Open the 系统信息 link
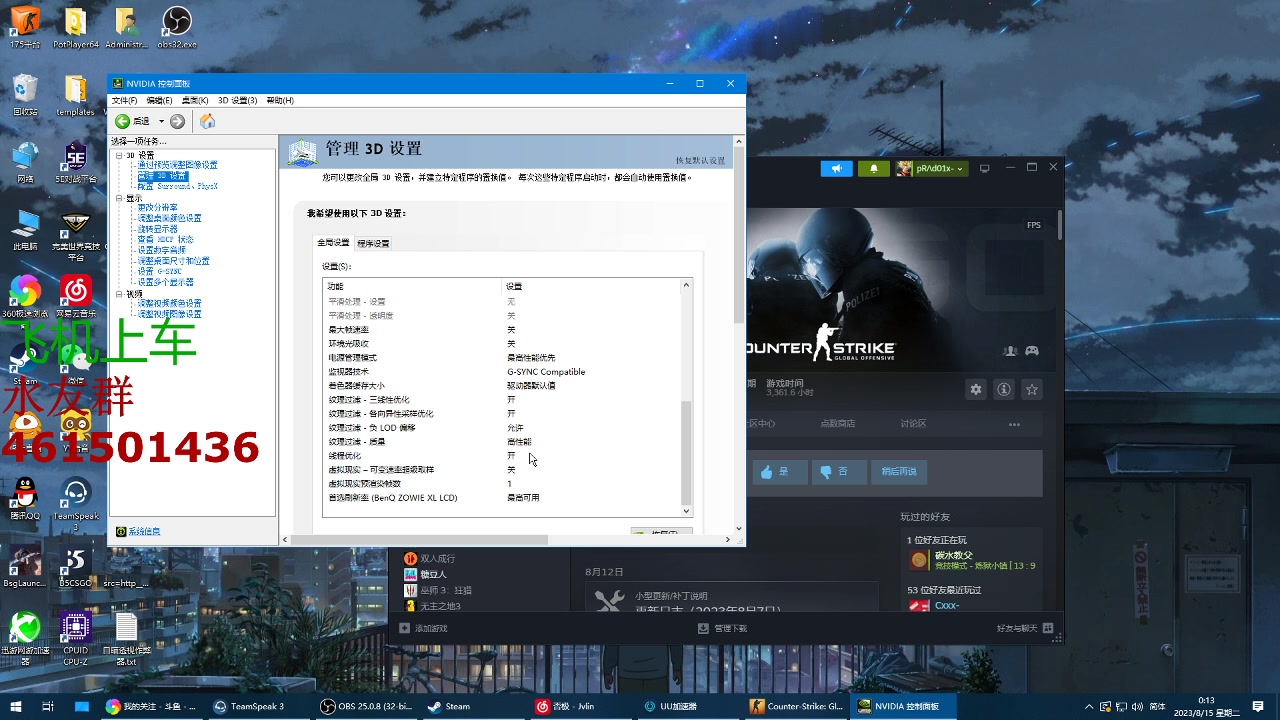Screen dimensions: 1280x720 pos(144,531)
